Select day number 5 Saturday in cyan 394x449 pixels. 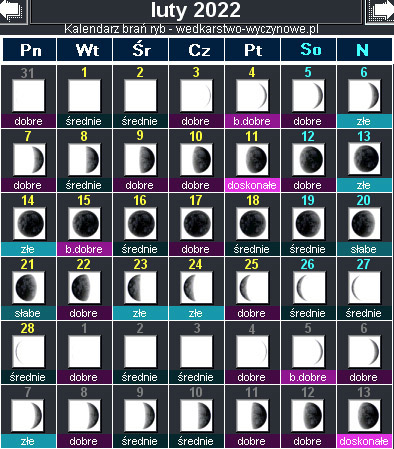pyautogui.click(x=308, y=72)
